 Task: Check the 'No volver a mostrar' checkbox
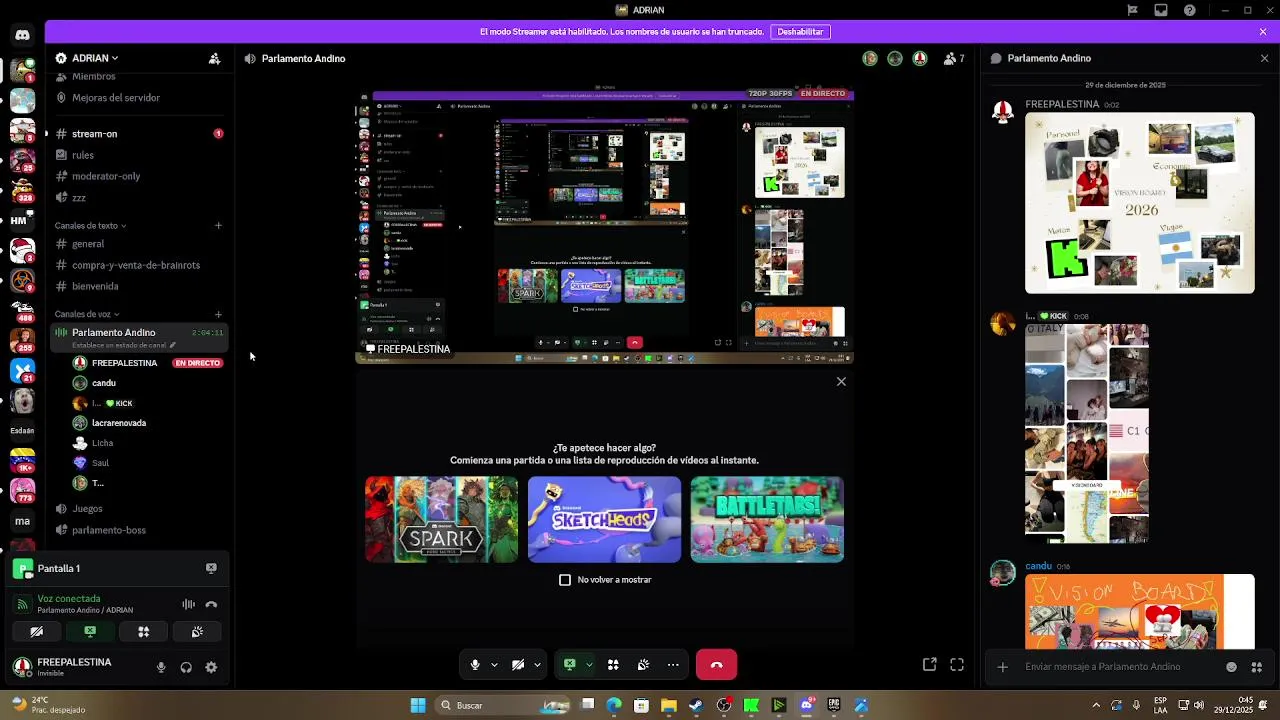[565, 580]
